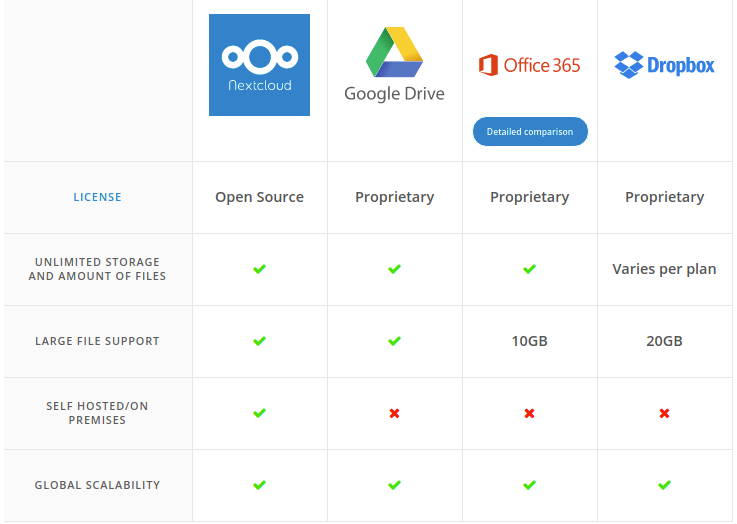The height and width of the screenshot is (524, 737).
Task: Click the LICENSE row link
Action: tap(98, 197)
